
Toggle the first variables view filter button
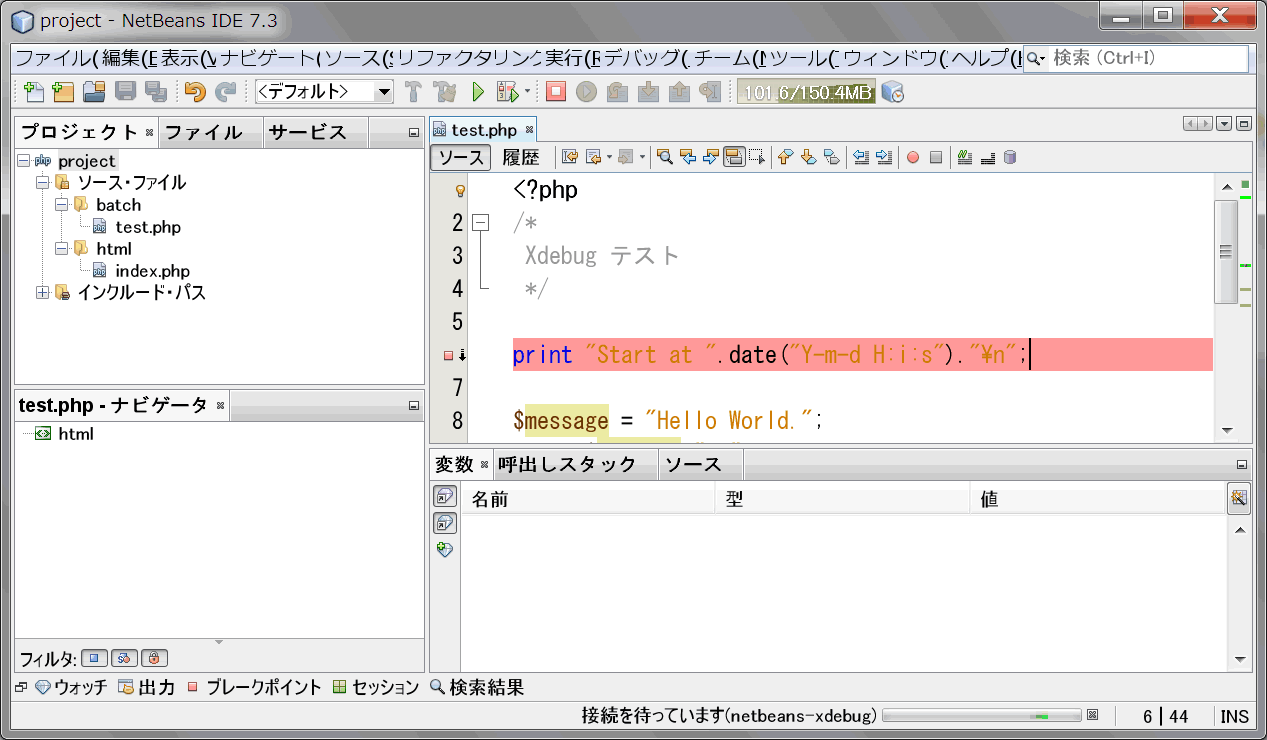[445, 497]
